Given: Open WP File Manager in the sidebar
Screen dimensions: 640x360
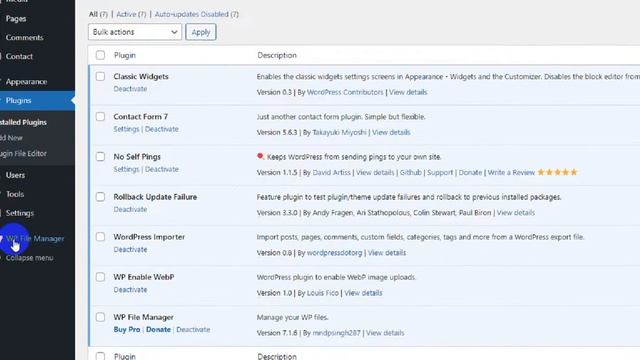Looking at the screenshot, I should pyautogui.click(x=35, y=239).
